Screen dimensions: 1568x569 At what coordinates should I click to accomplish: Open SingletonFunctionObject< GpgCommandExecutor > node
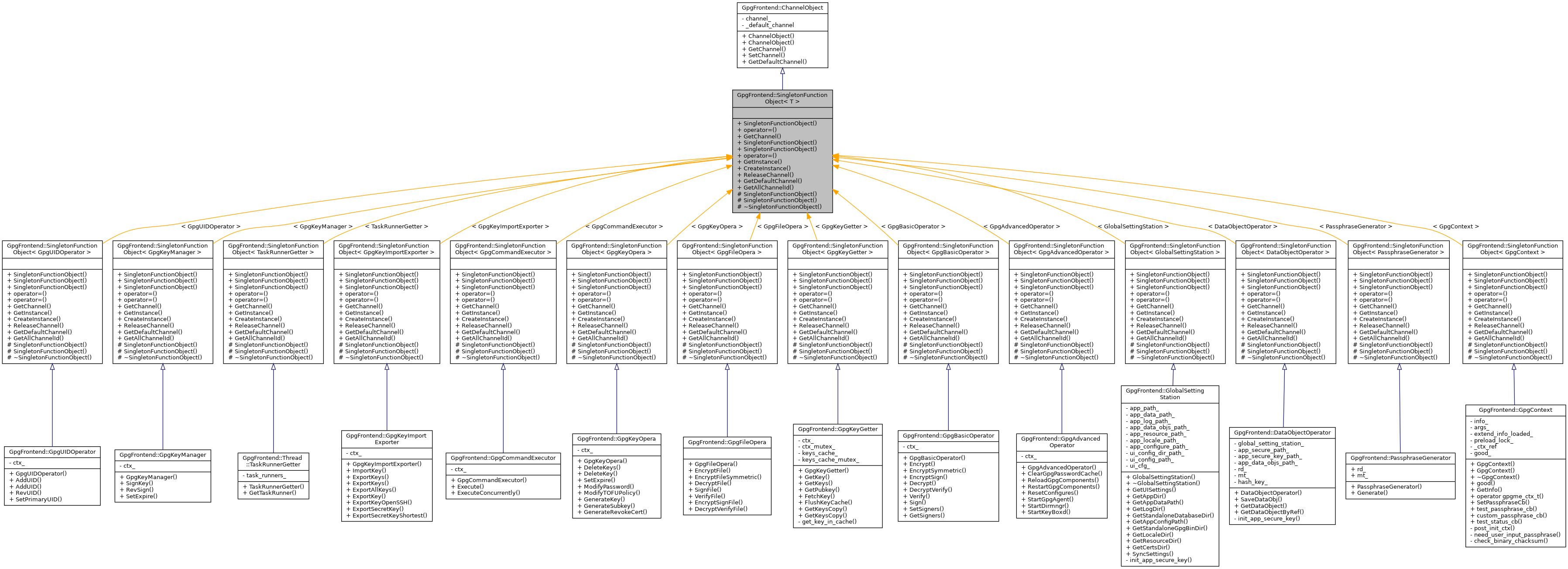pyautogui.click(x=503, y=302)
